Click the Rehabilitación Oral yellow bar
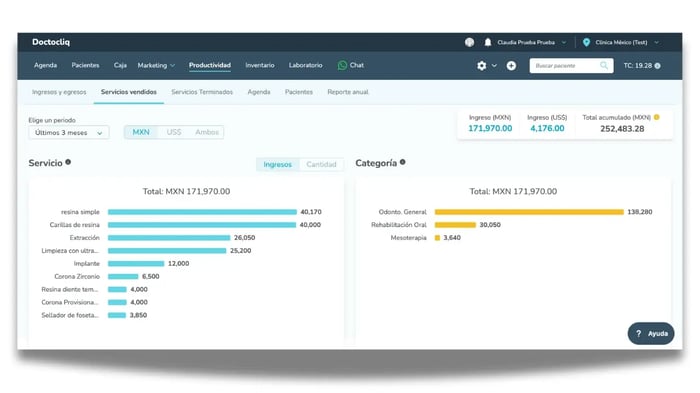 click(x=455, y=225)
